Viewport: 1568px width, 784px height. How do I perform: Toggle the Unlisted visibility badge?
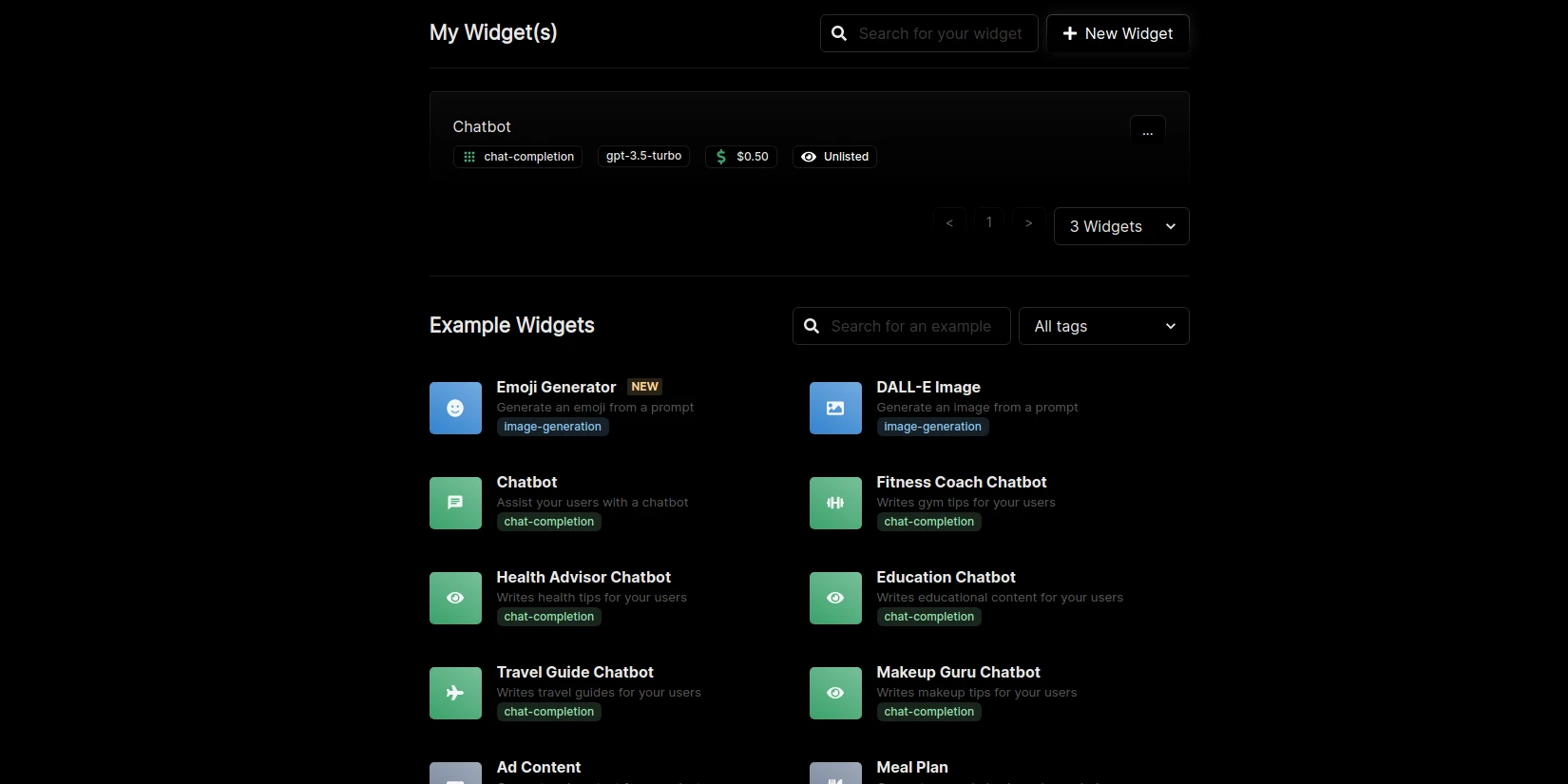coord(834,157)
